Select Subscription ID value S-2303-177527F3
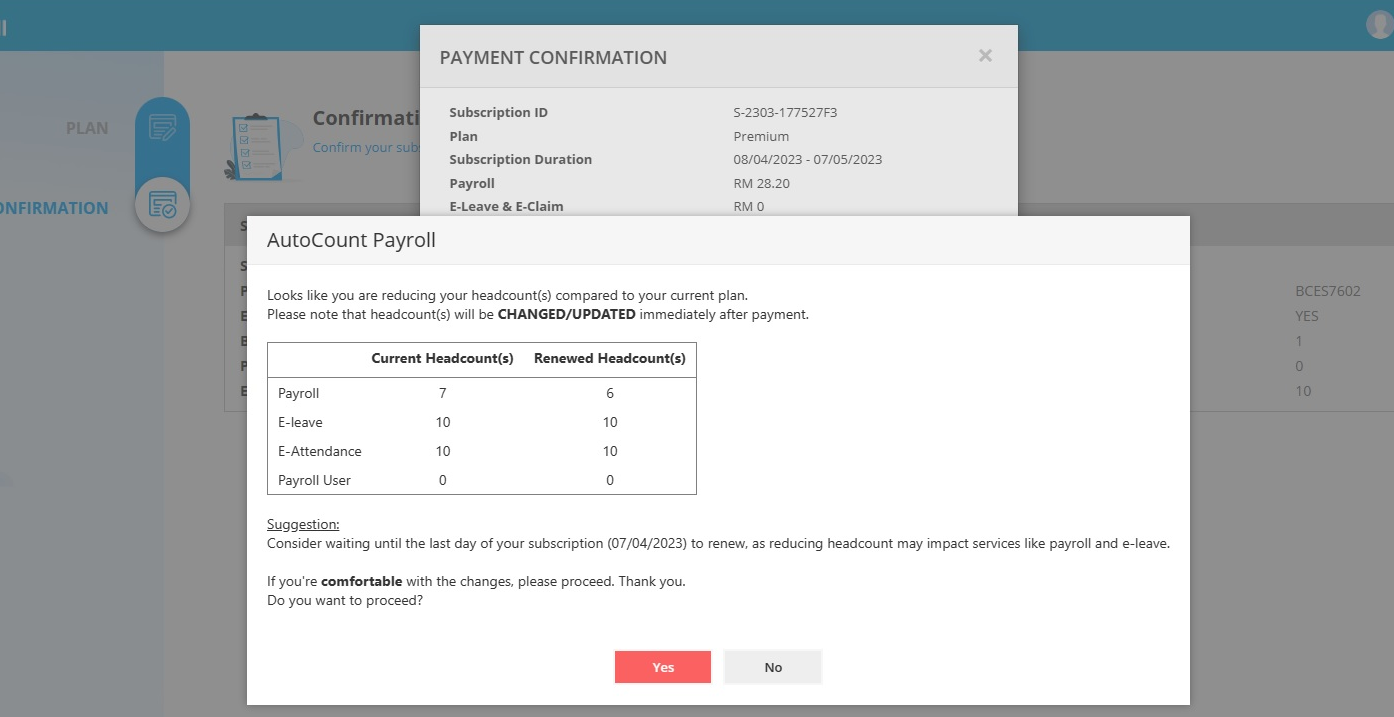Screen dimensions: 1394x717 (x=785, y=112)
